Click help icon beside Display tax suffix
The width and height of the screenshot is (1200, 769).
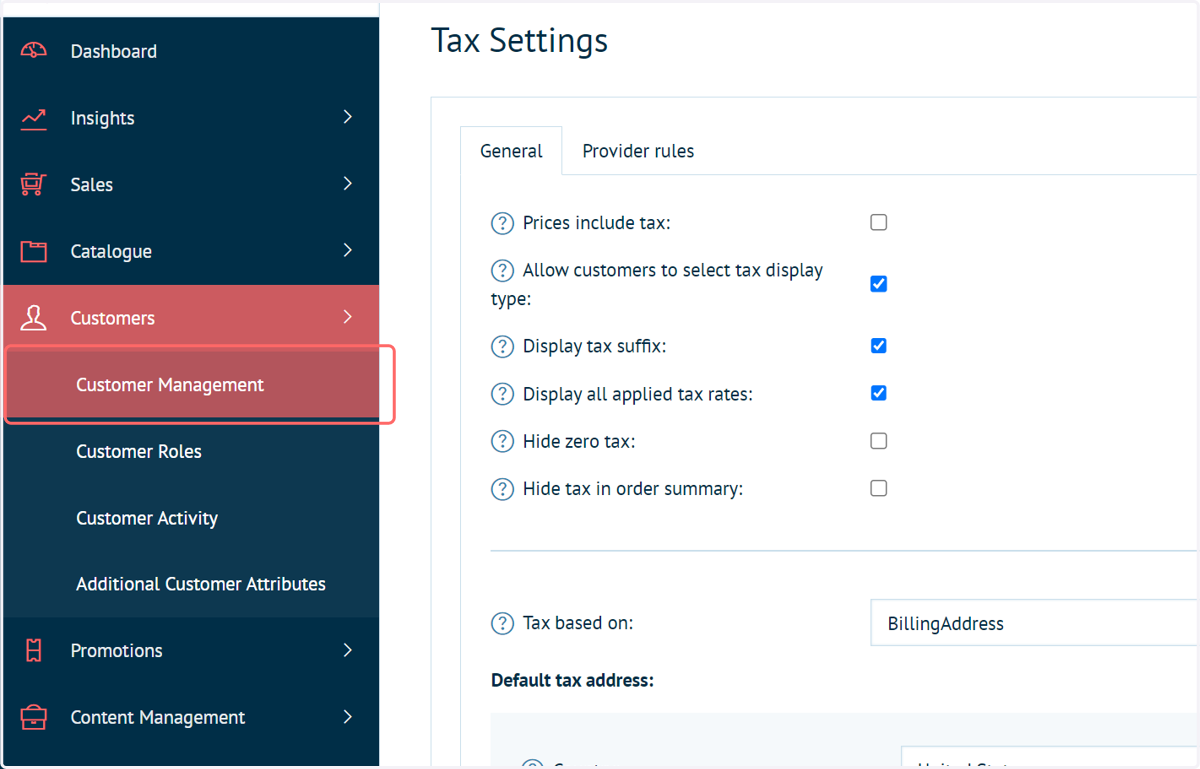[502, 347]
